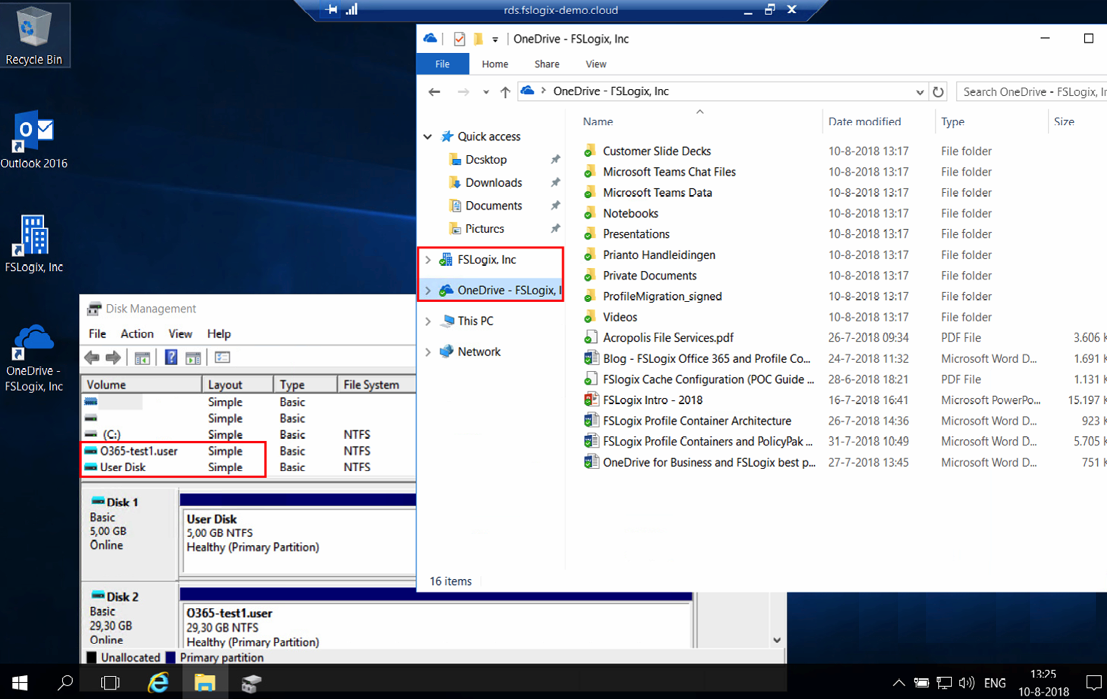Select Pictures in Quick access
Viewport: 1107px width, 699px height.
(484, 229)
